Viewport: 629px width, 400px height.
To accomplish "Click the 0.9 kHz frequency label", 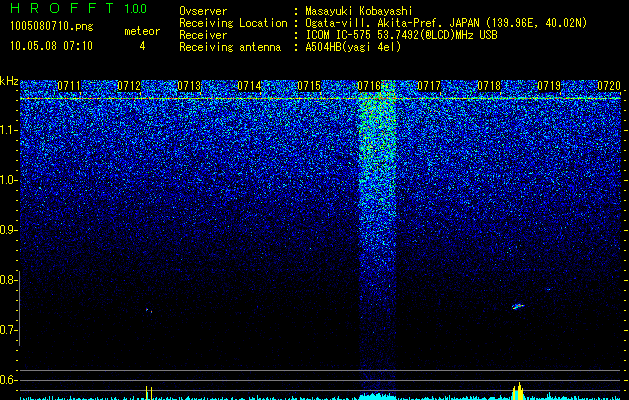I will tap(8, 230).
